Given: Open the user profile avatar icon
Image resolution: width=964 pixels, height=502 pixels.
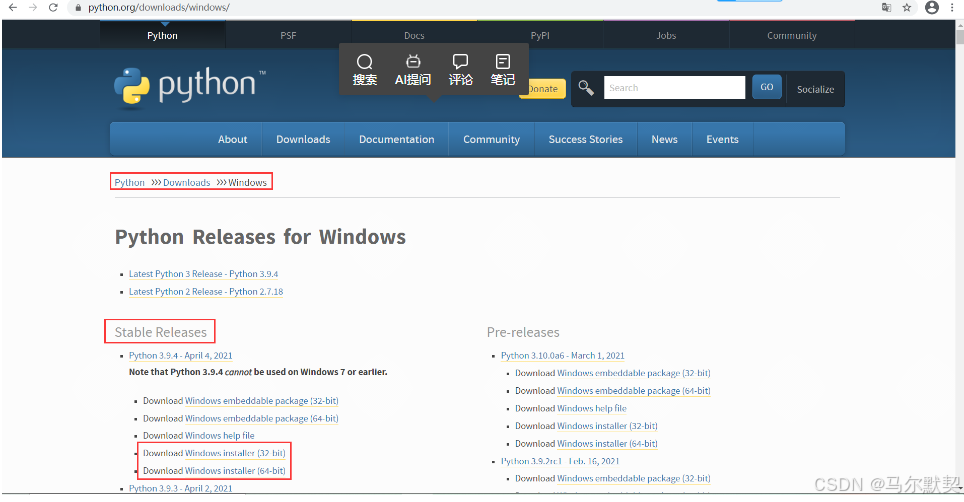Looking at the screenshot, I should tap(932, 7).
